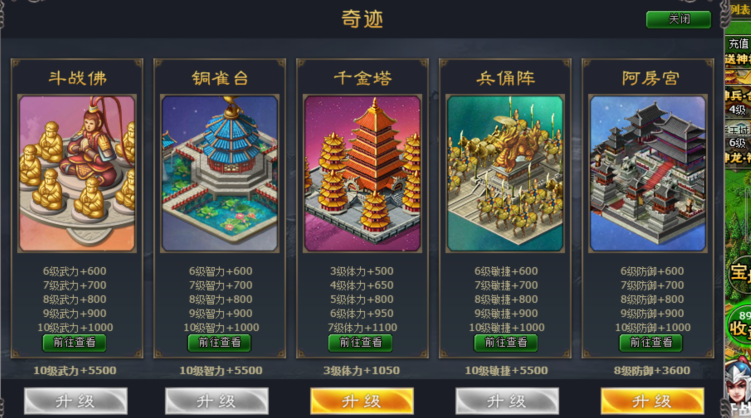Upgrade 千金塔 with the gold 升级 button

[362, 401]
